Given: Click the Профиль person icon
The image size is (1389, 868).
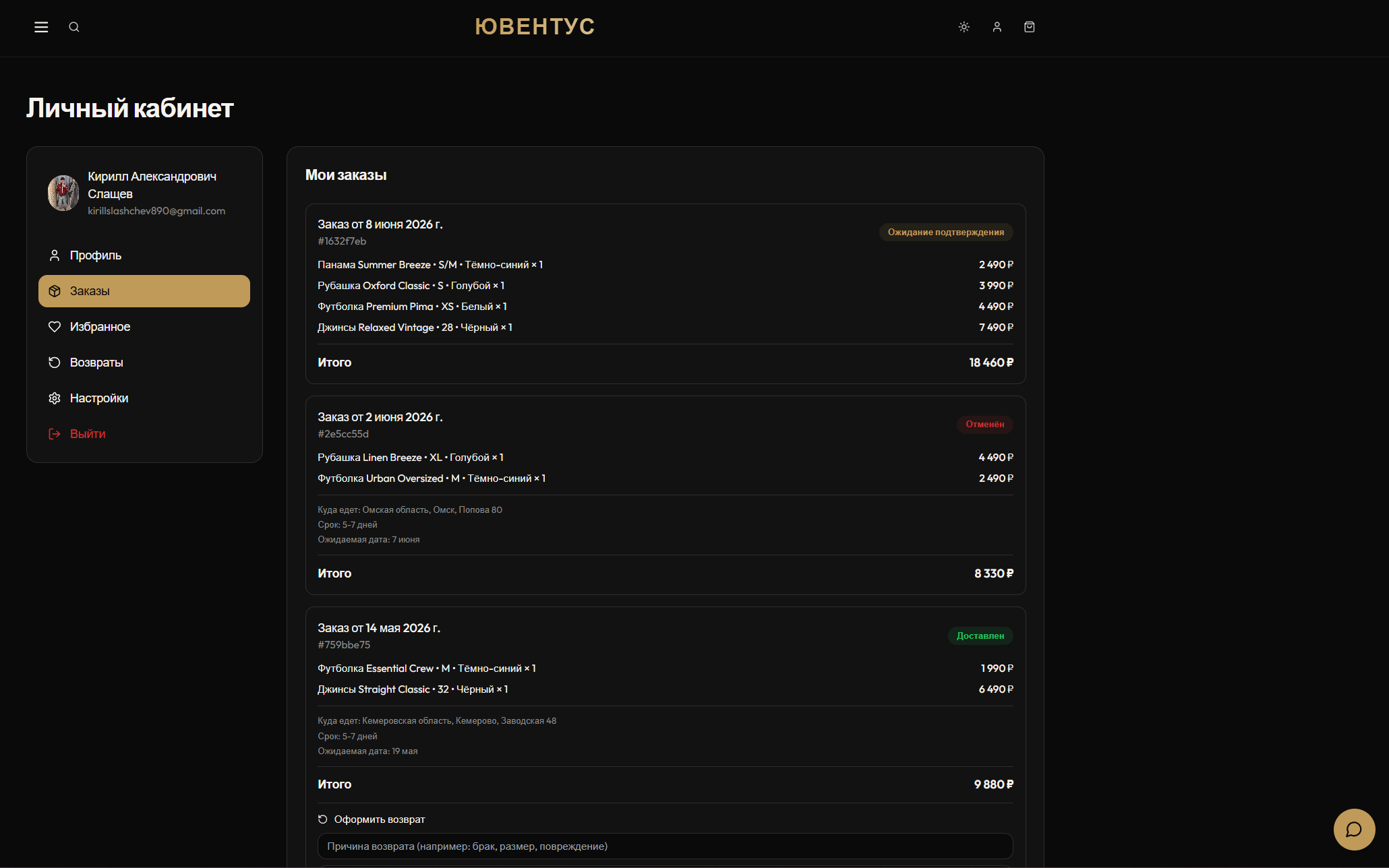Looking at the screenshot, I should (55, 255).
